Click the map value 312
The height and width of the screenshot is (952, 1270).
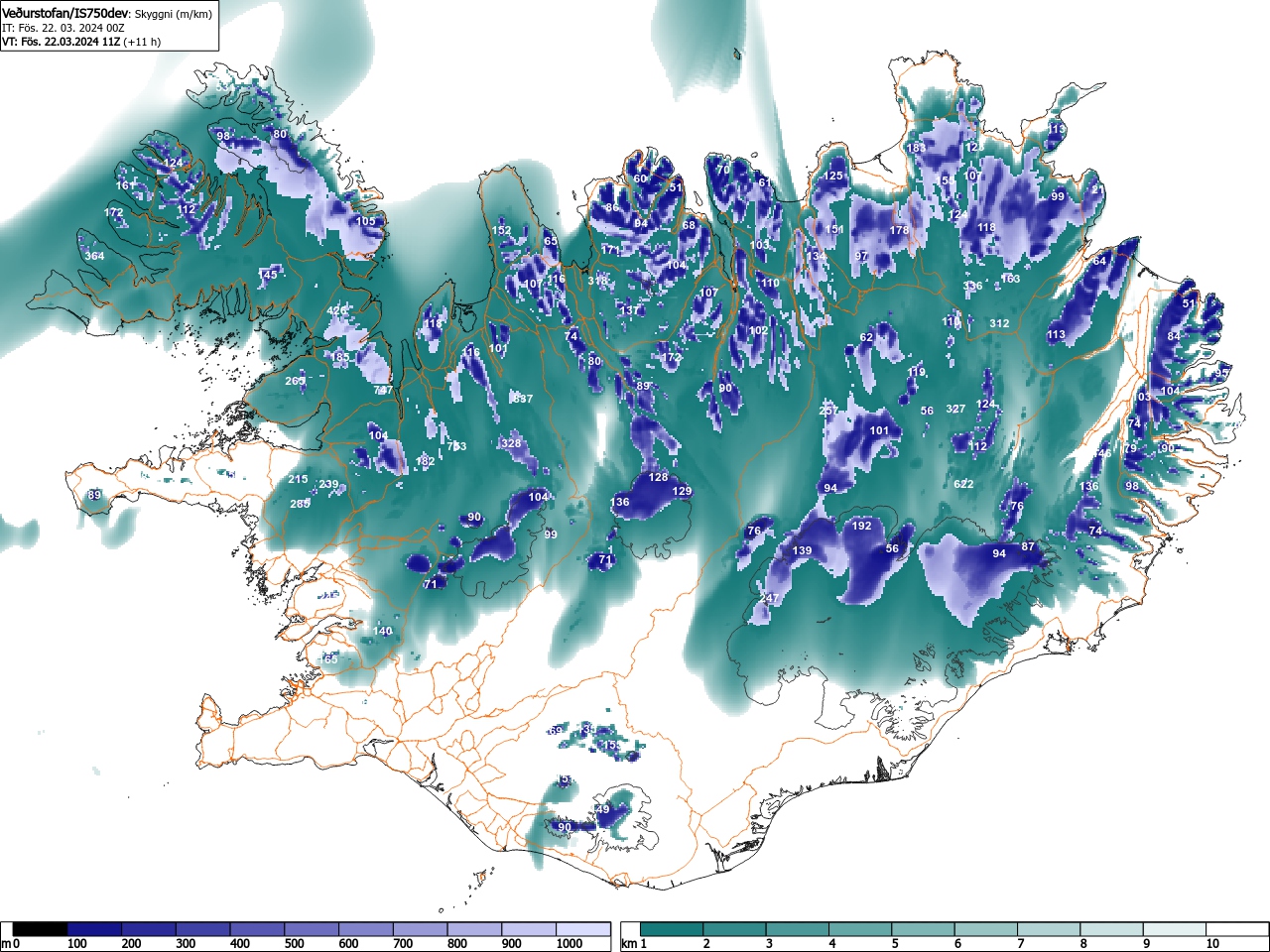point(1000,323)
